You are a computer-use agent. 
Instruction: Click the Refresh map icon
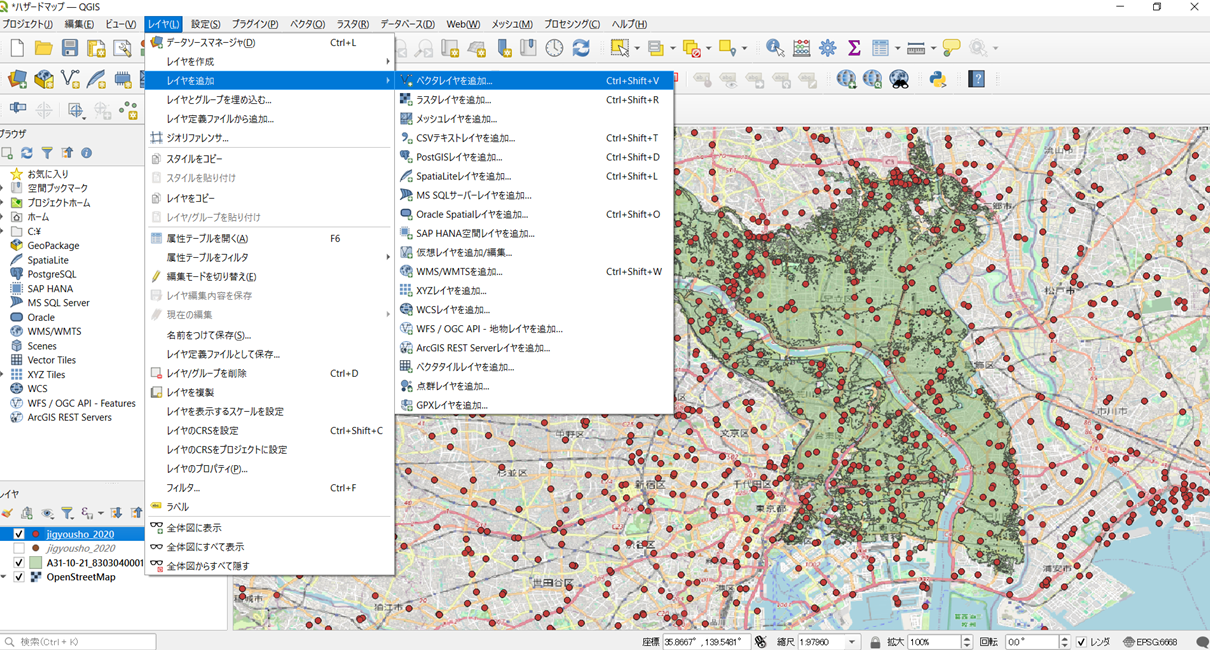click(581, 48)
